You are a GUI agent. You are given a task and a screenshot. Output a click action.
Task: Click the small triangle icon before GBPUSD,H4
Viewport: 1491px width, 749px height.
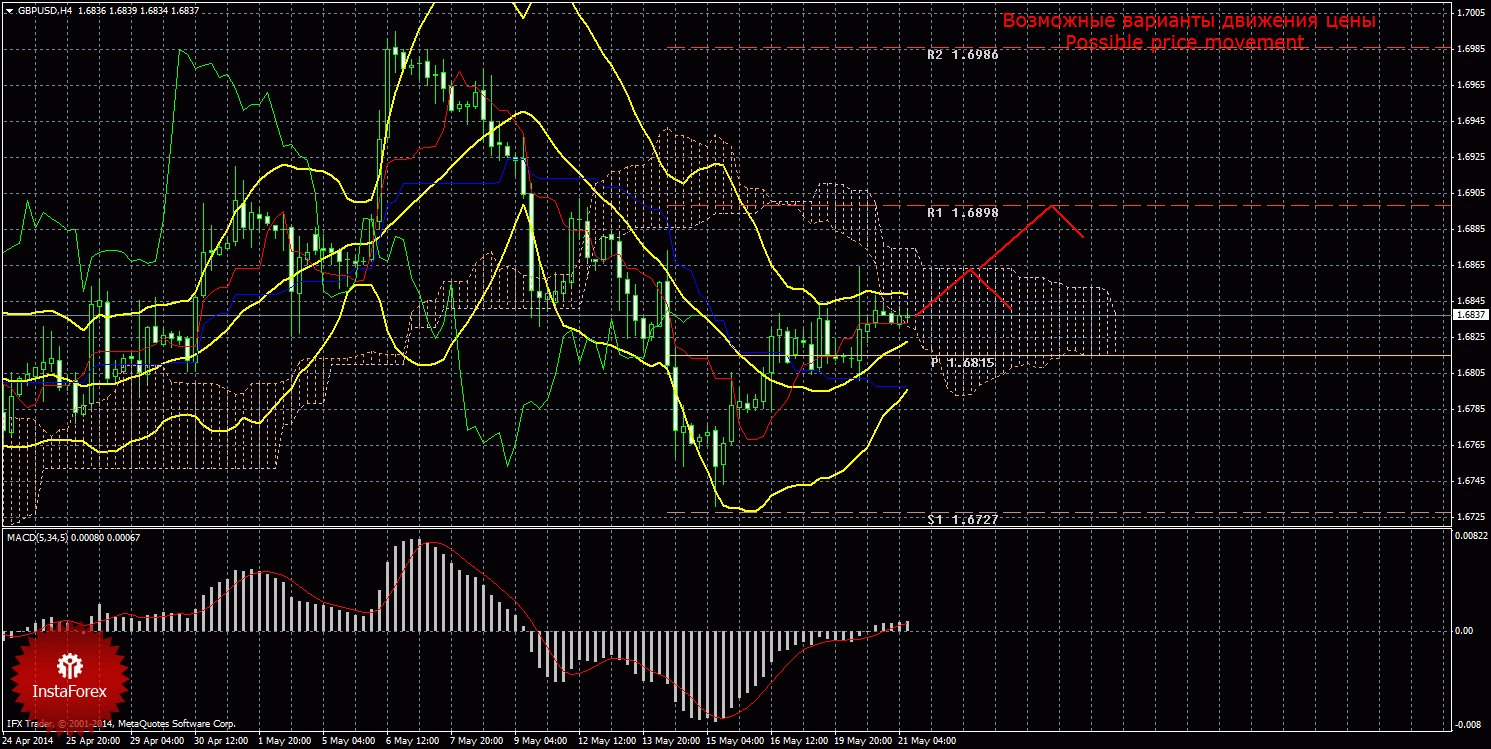coord(8,10)
